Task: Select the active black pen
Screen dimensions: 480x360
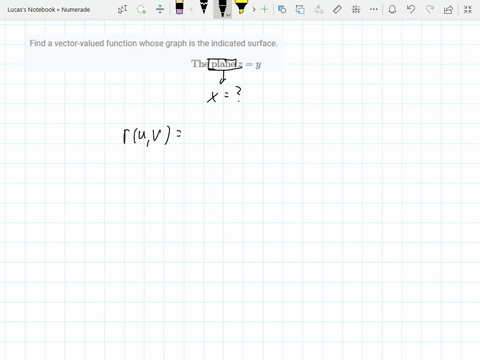Action: 222,8
